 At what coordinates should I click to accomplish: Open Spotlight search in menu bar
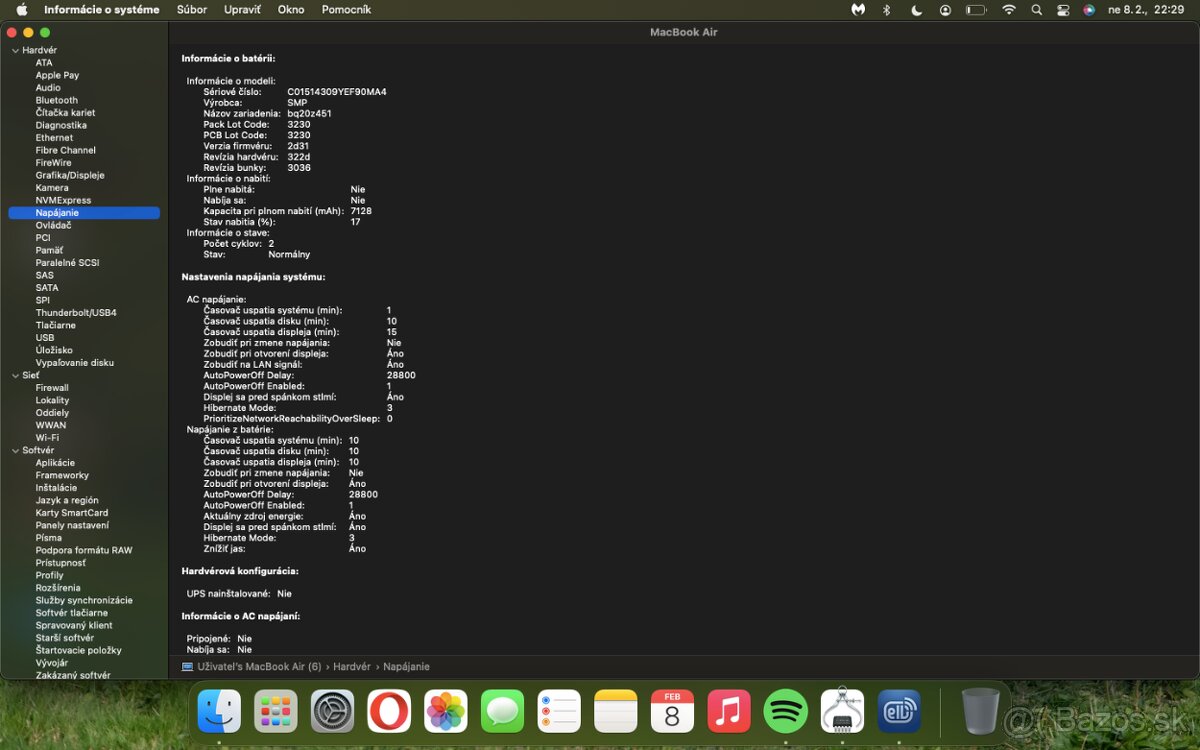pyautogui.click(x=1036, y=10)
